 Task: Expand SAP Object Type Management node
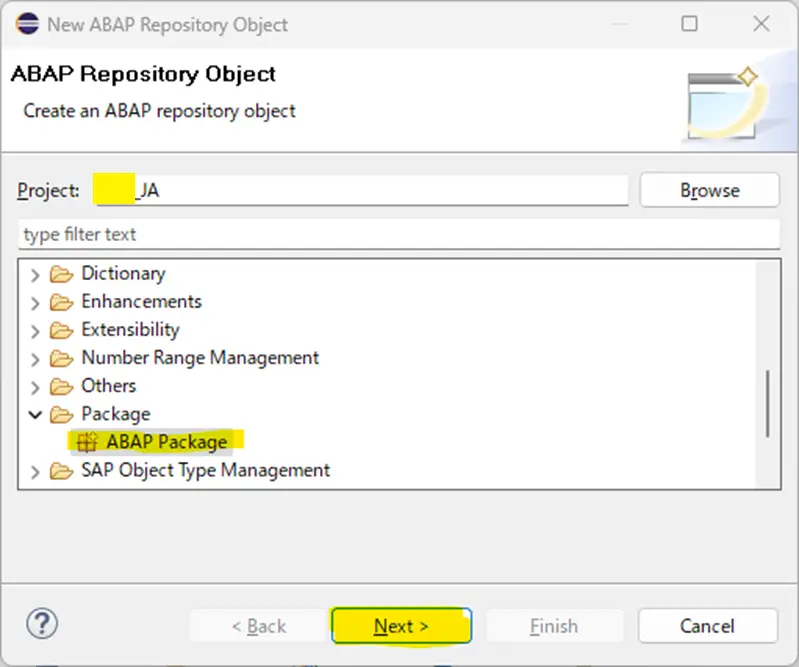pyautogui.click(x=35, y=472)
